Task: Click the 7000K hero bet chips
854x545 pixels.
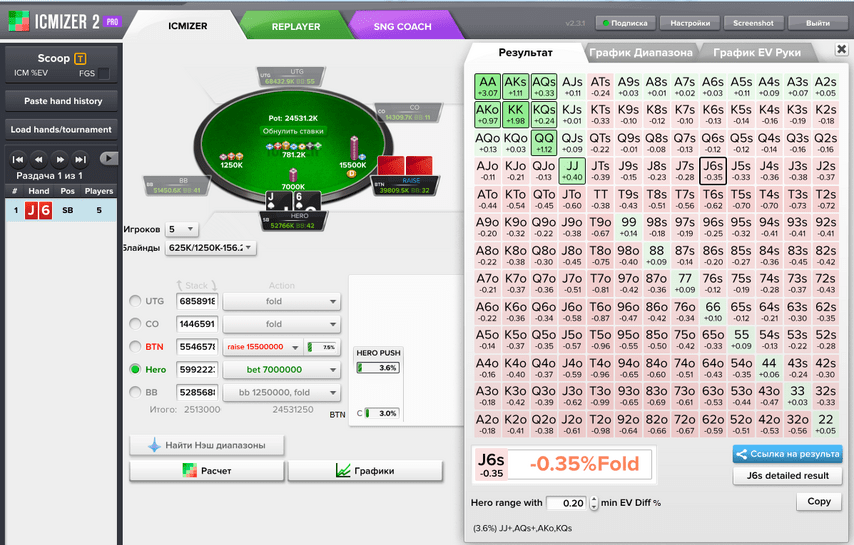Action: pos(293,175)
